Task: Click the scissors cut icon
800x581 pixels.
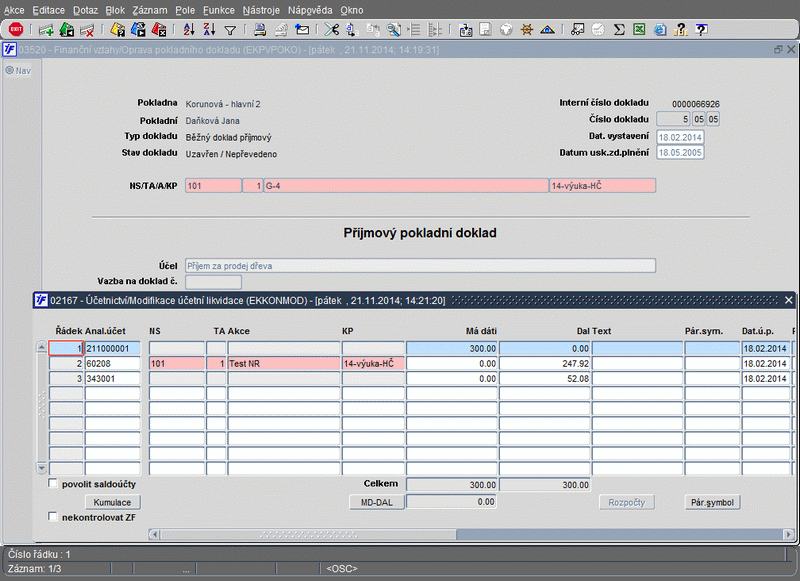Action: tap(332, 30)
